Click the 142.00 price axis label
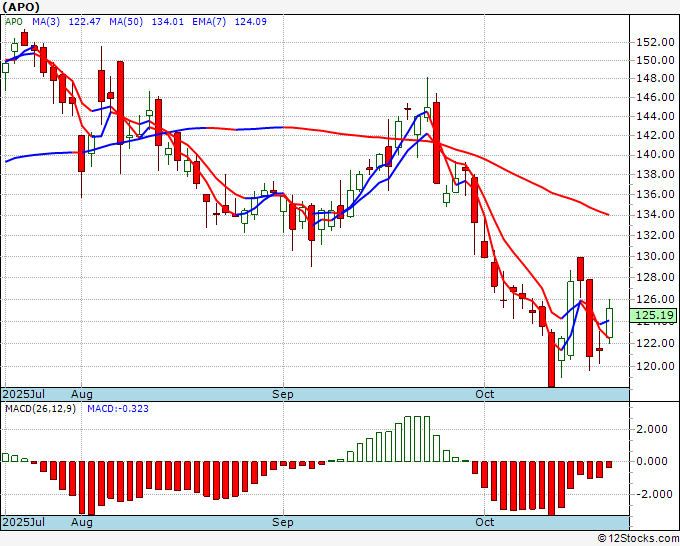 point(655,135)
